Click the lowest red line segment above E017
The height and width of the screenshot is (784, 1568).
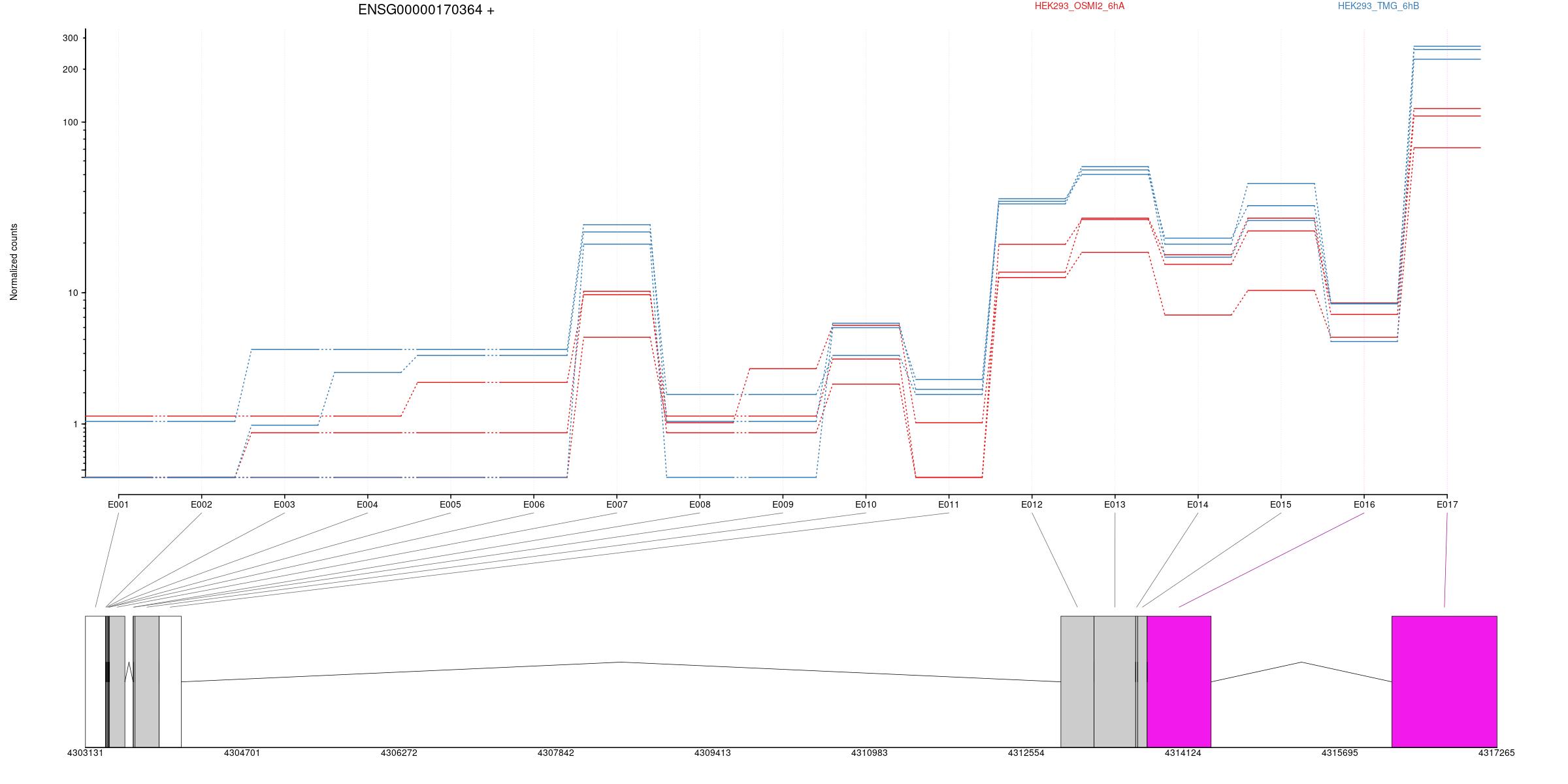[x=1447, y=148]
